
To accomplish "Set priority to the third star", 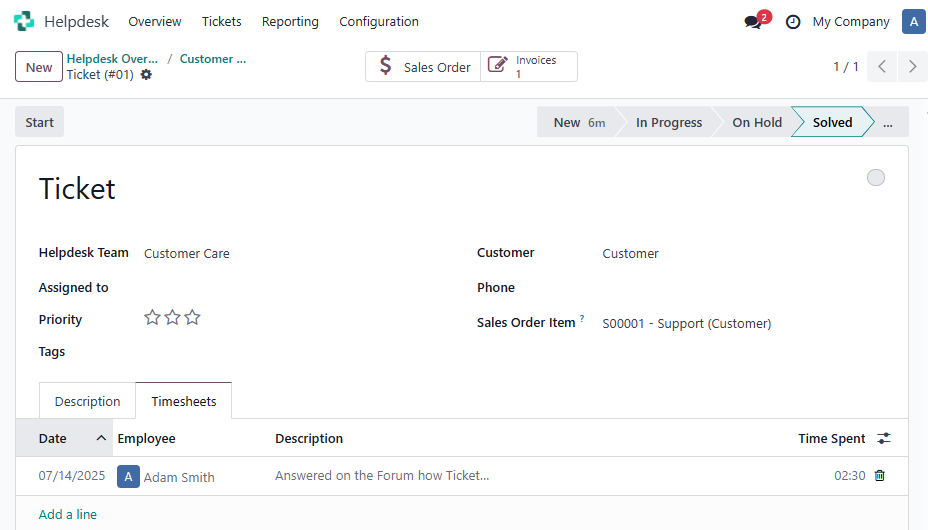I will click(192, 318).
